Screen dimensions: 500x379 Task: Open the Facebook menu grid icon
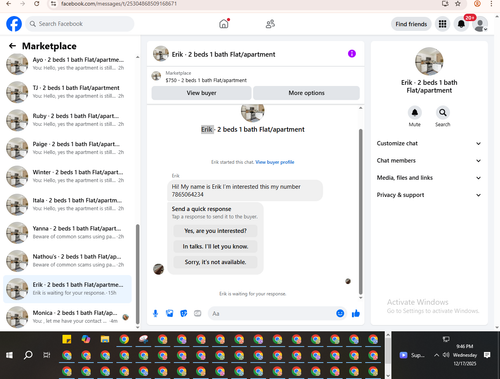coord(442,24)
